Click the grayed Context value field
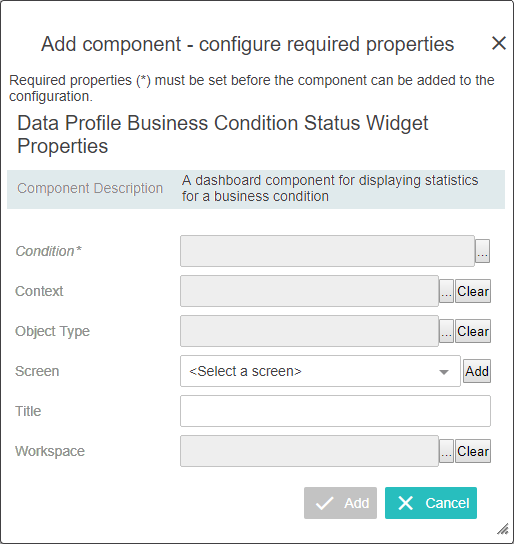The height and width of the screenshot is (544, 514). [x=309, y=291]
